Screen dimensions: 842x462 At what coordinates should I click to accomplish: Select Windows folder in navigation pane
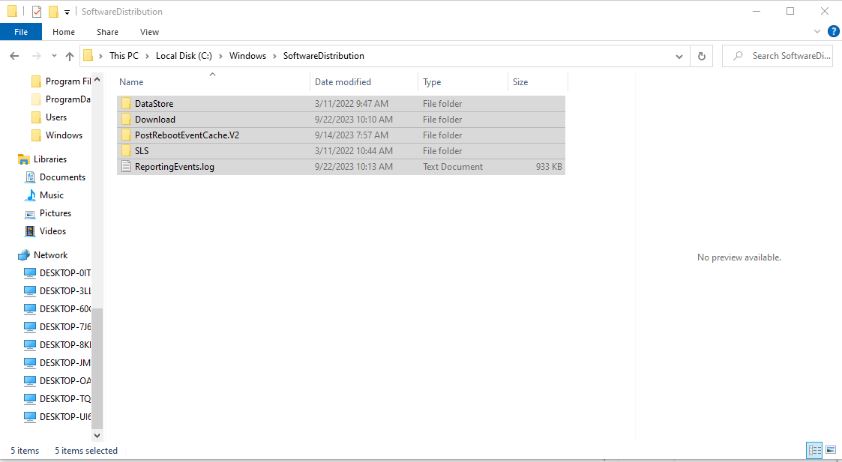57,135
